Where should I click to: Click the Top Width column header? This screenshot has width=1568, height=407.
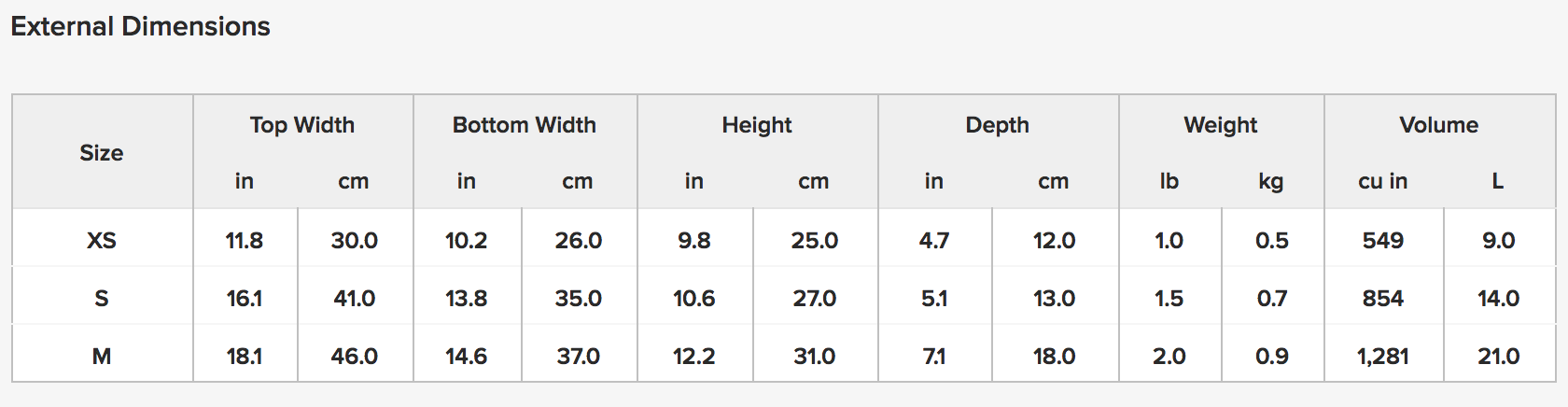[x=302, y=125]
